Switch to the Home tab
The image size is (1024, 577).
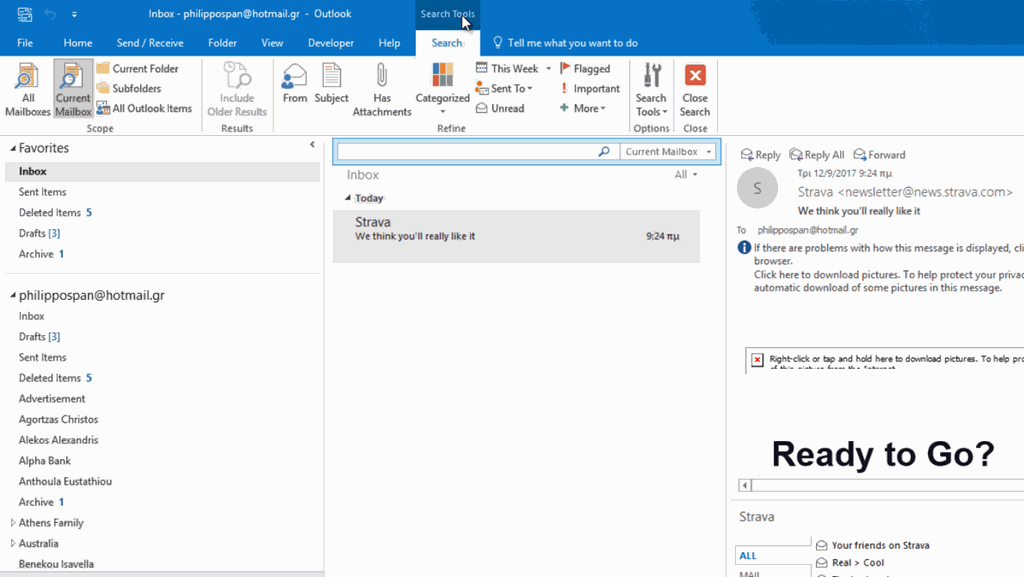pos(78,42)
